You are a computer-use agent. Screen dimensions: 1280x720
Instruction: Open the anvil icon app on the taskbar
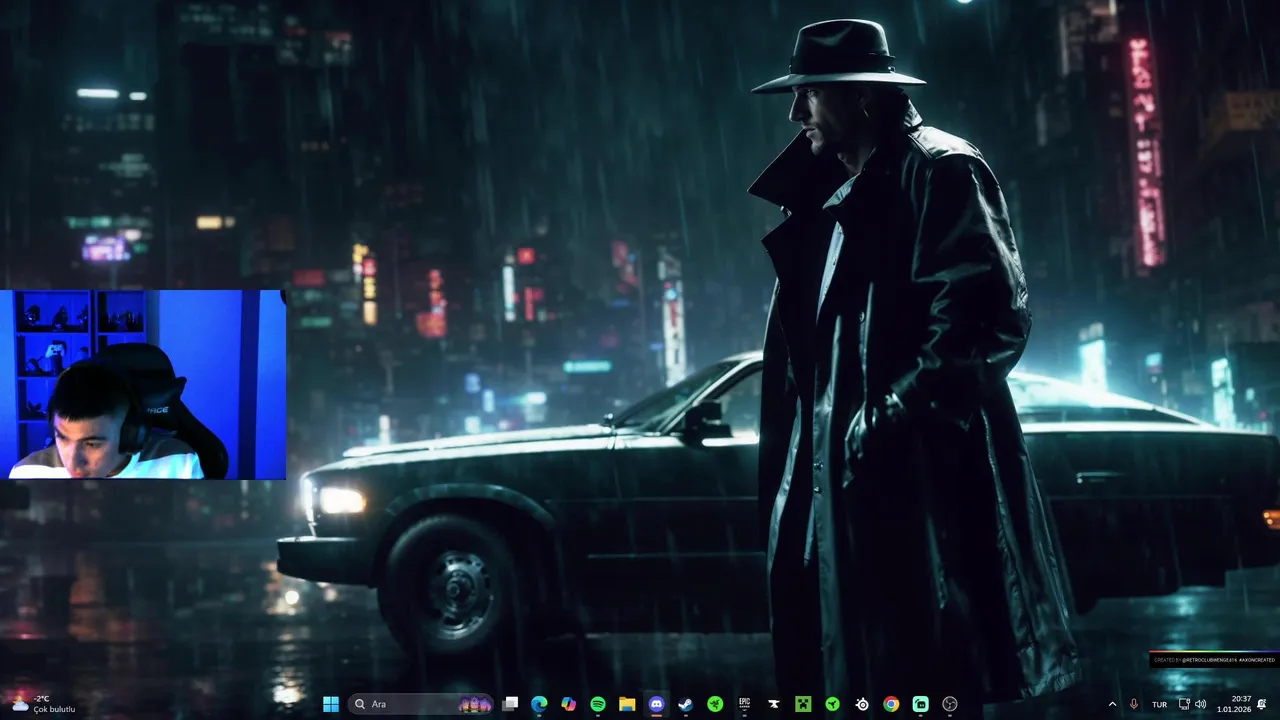coord(773,704)
